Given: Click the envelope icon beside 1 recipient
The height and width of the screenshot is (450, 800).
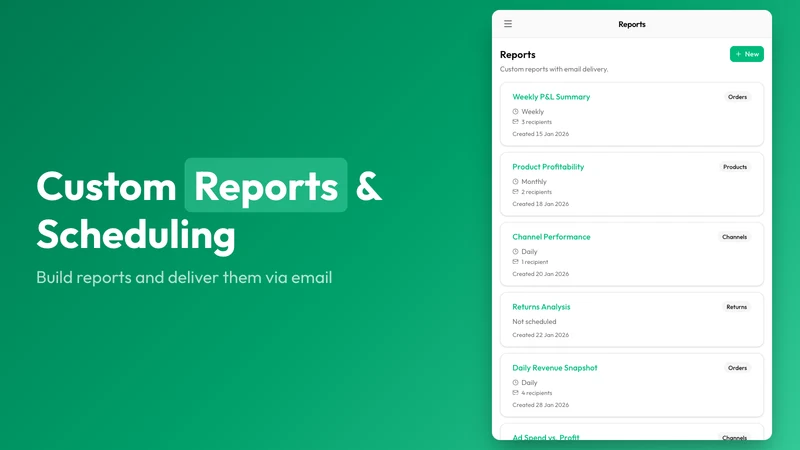Looking at the screenshot, I should pyautogui.click(x=515, y=261).
